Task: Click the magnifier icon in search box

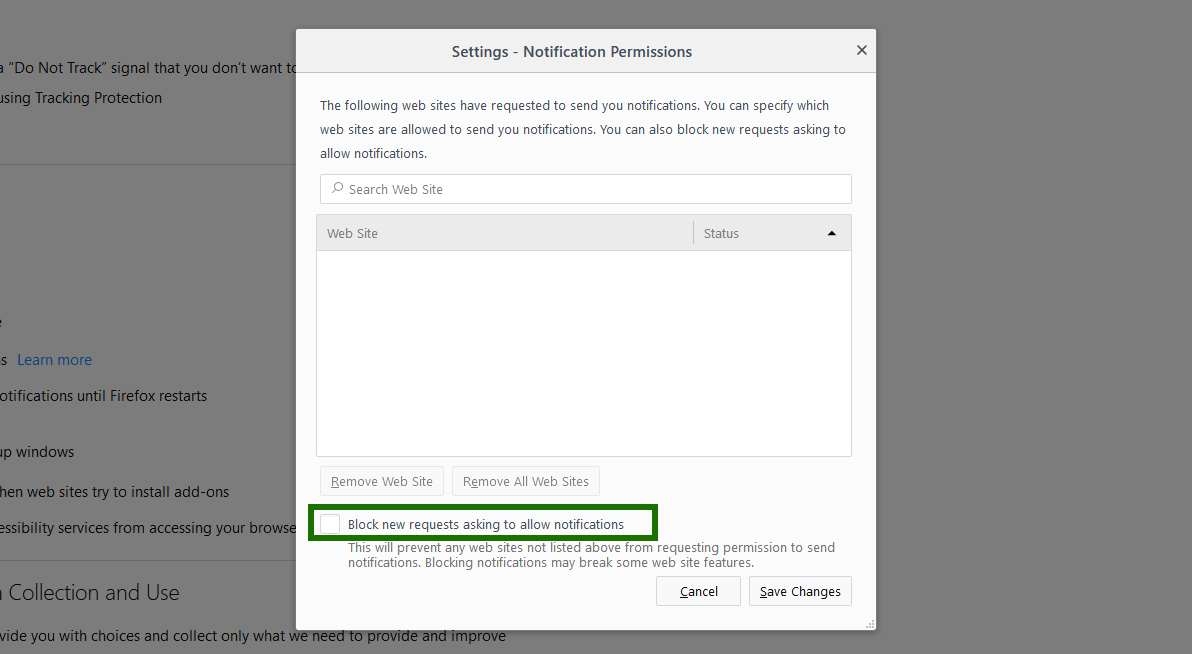Action: click(337, 188)
